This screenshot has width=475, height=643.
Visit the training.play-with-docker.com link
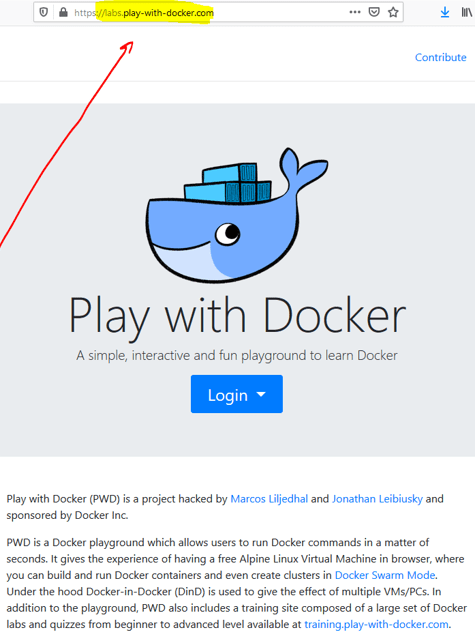click(376, 625)
